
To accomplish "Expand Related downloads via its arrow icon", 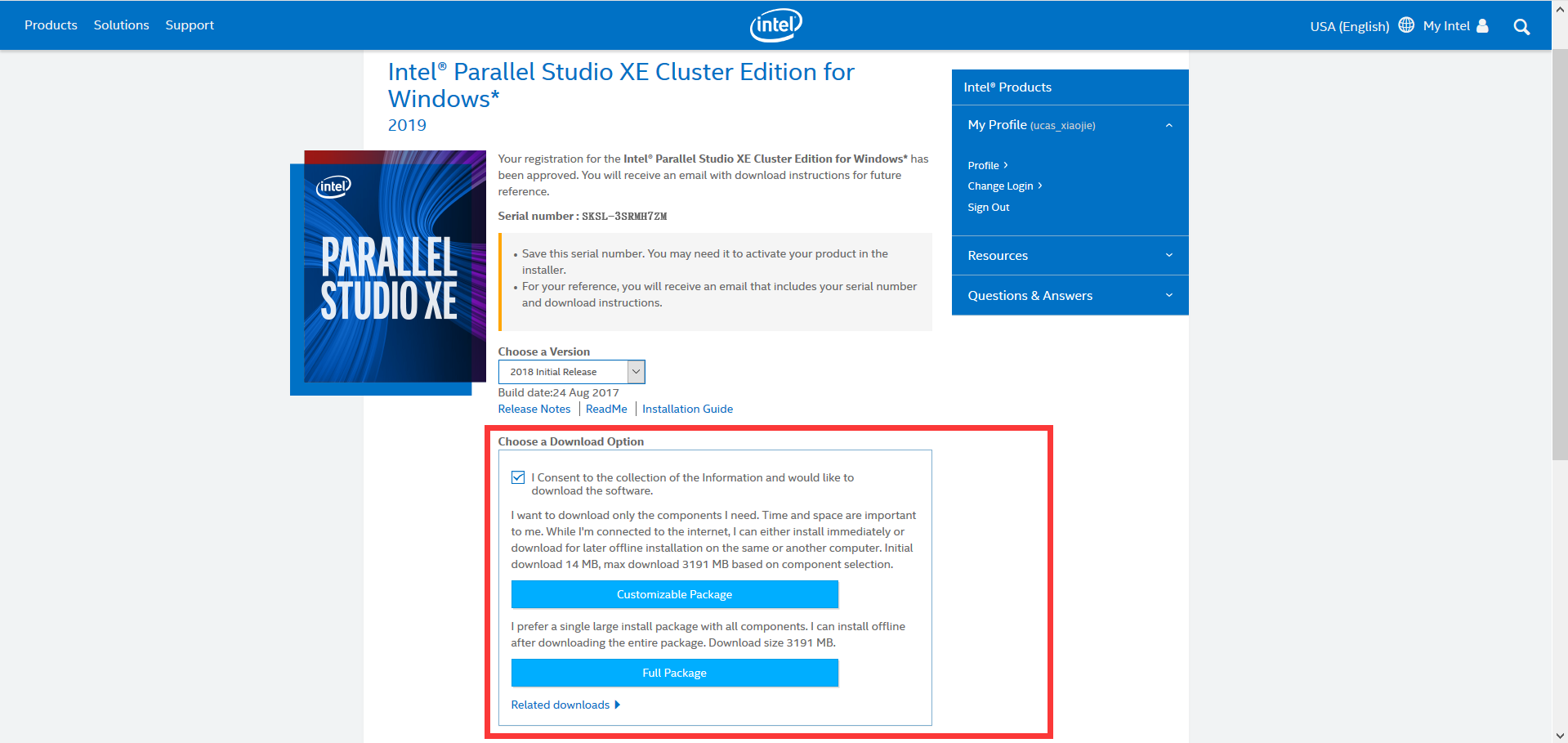I will [619, 705].
